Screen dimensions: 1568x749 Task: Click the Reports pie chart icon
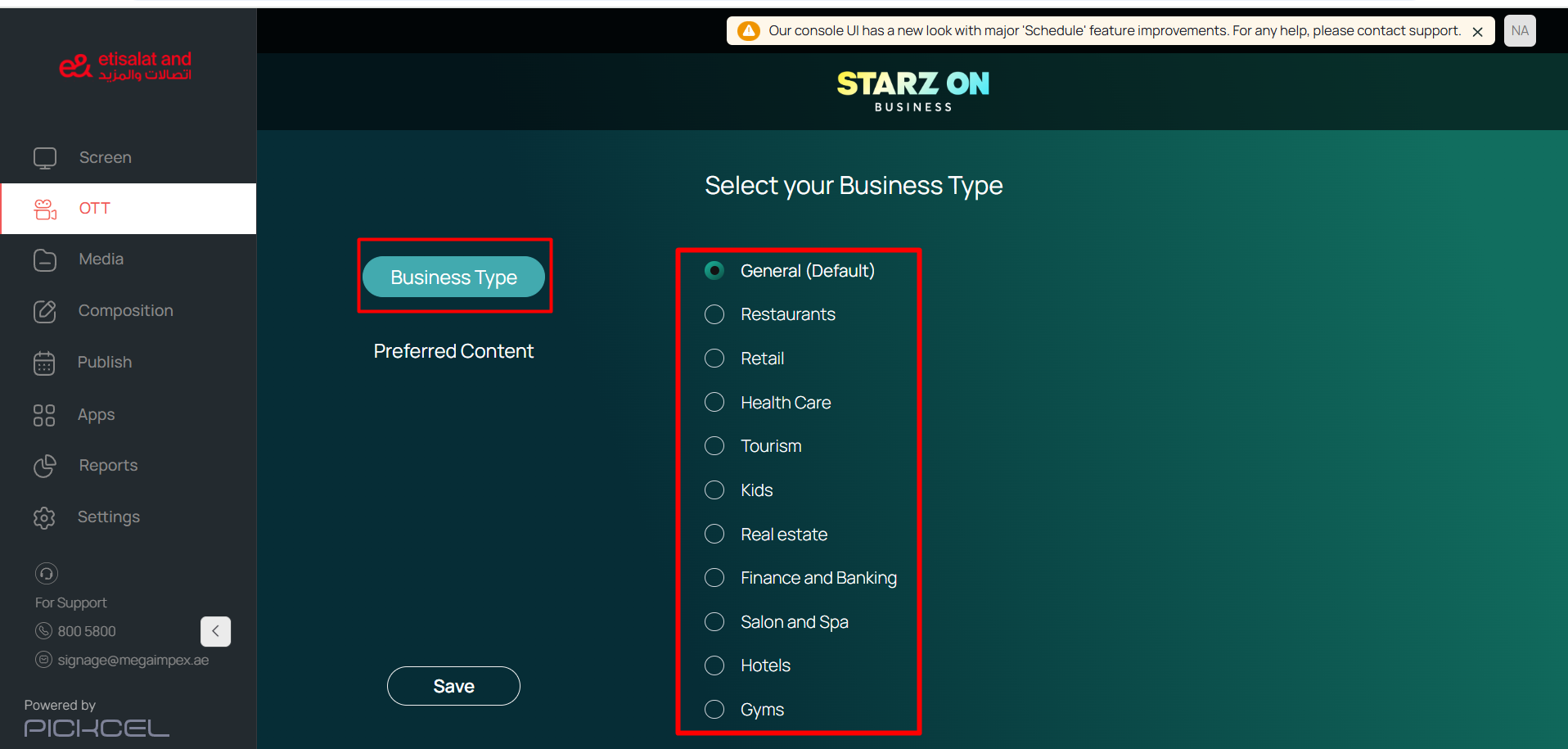click(45, 466)
